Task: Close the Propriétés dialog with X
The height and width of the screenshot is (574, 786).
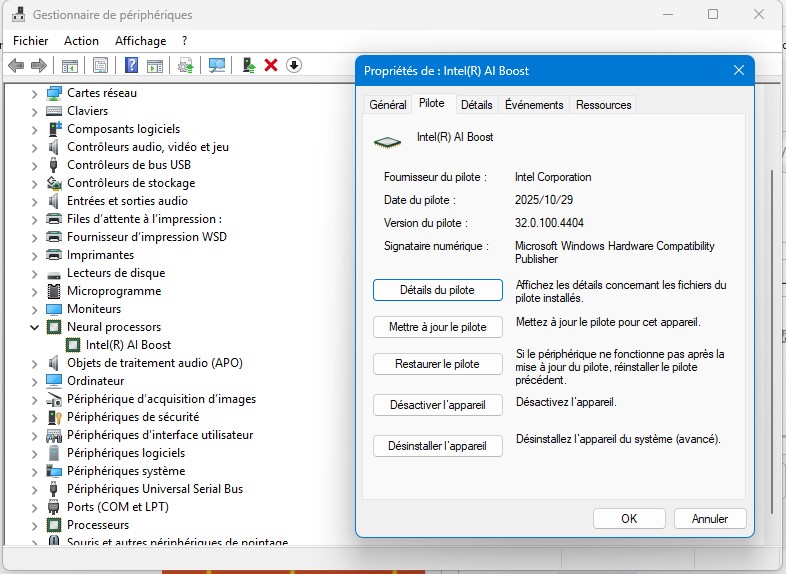Action: pos(739,71)
